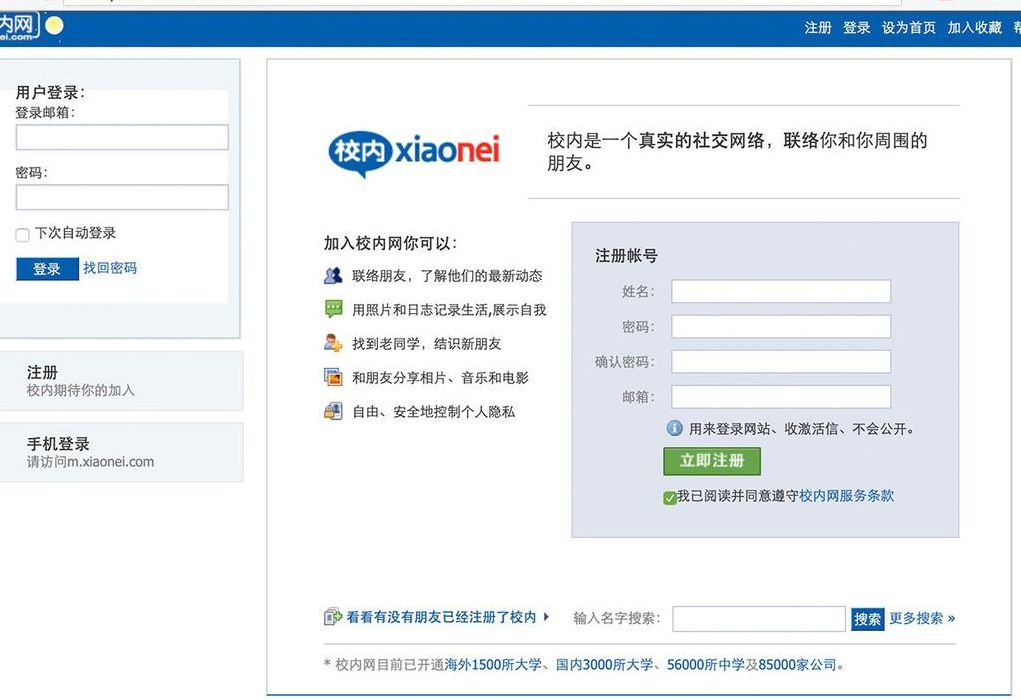Click the green 立即注册 button
Viewport: 1021px width, 700px height.
tap(712, 461)
